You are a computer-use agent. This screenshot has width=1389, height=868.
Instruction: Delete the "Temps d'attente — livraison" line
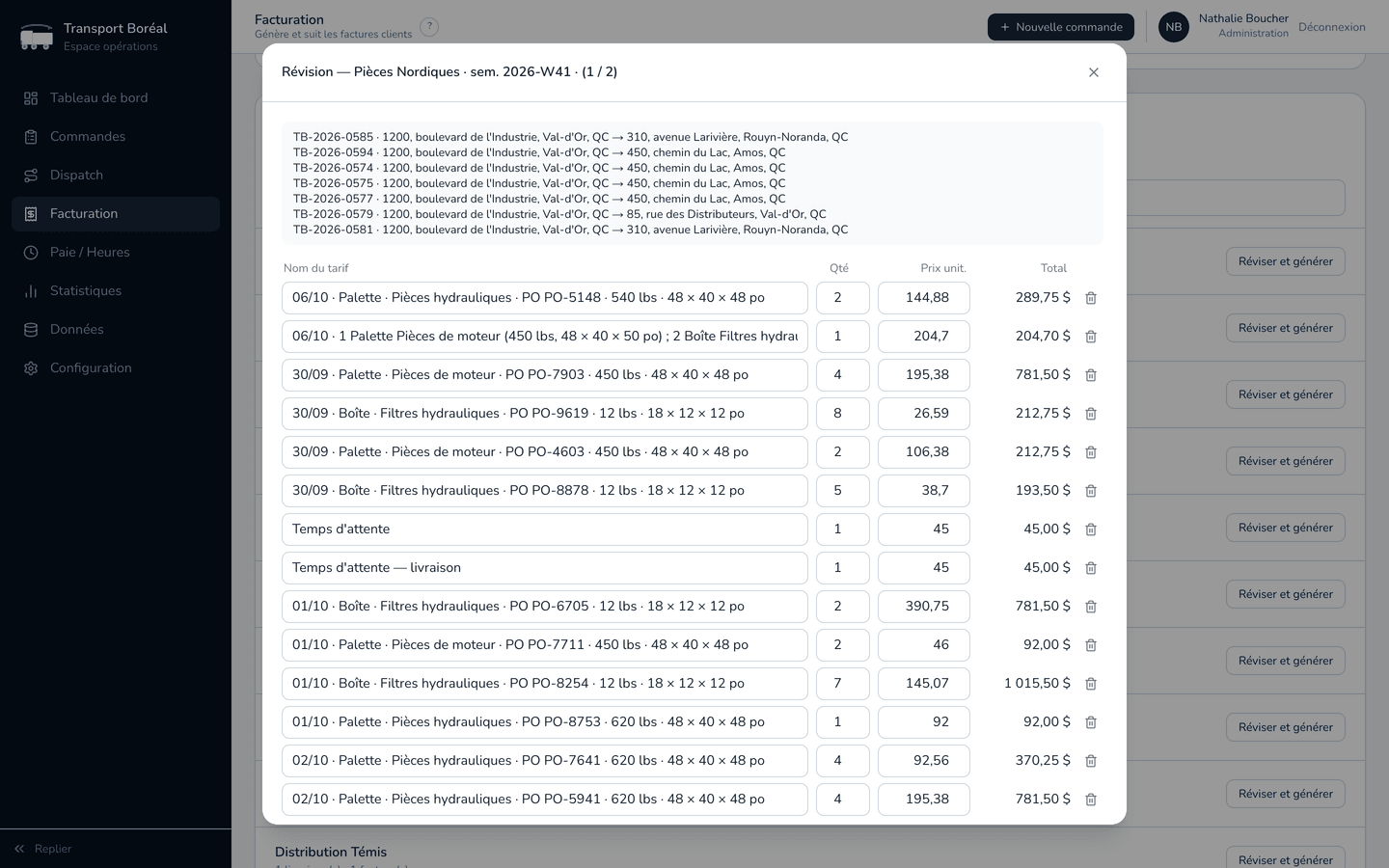[1091, 568]
